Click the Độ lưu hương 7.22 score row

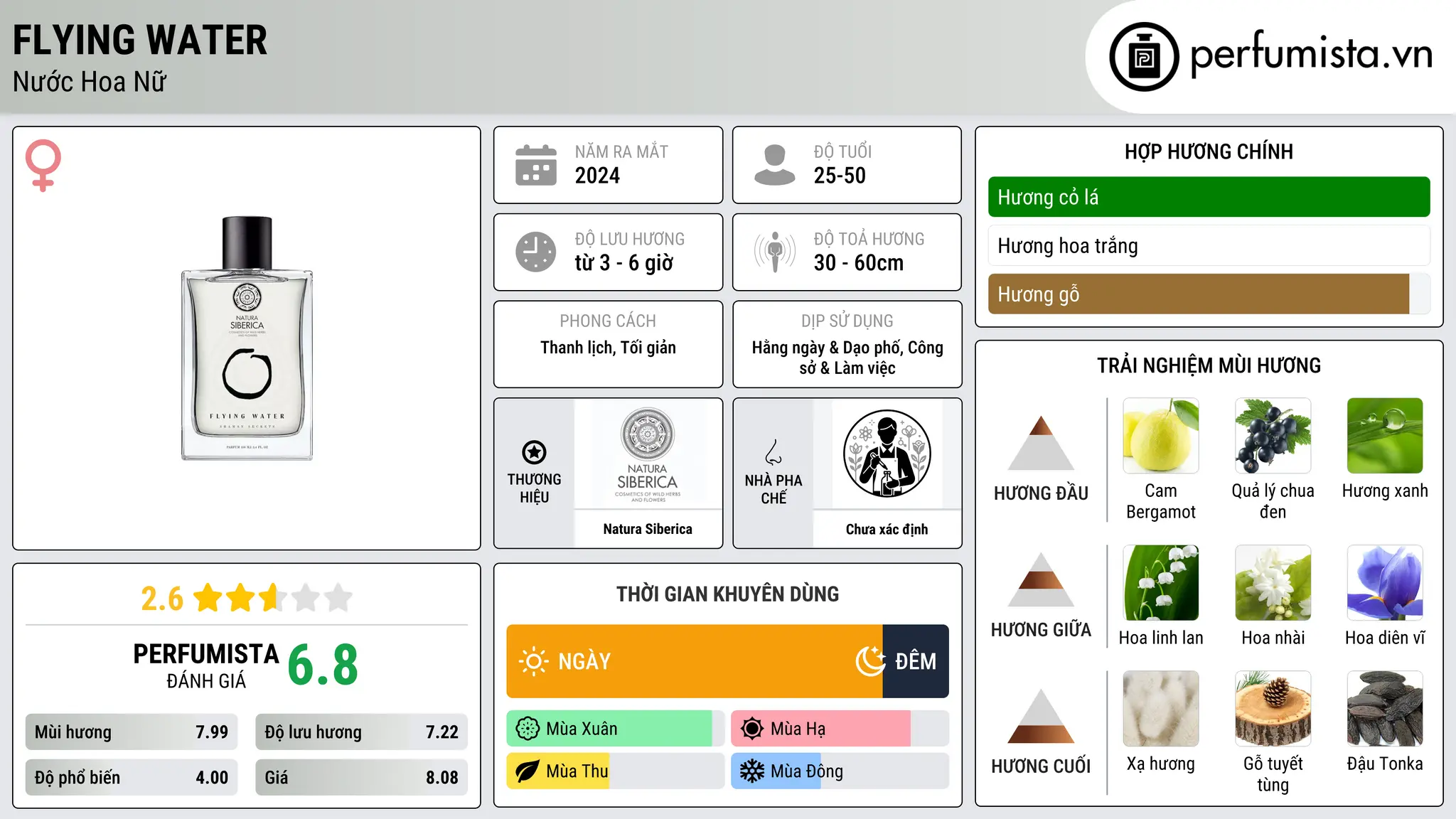pyautogui.click(x=361, y=732)
